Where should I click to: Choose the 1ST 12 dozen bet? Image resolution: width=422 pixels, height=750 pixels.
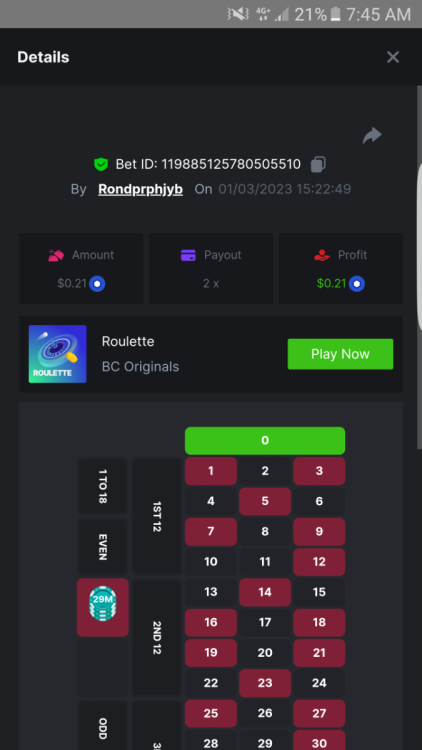pyautogui.click(x=156, y=517)
